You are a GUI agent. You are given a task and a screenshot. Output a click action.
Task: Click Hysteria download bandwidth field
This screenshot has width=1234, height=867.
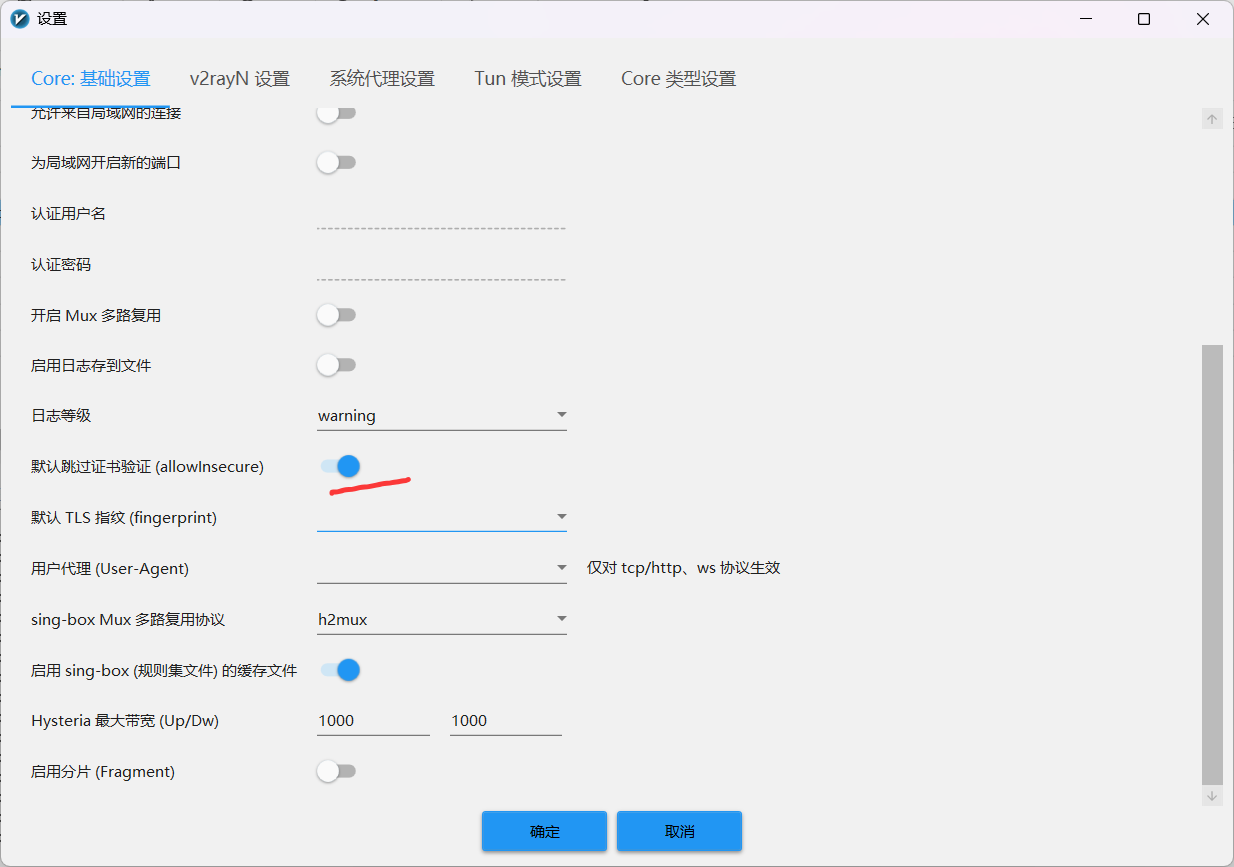pos(506,721)
